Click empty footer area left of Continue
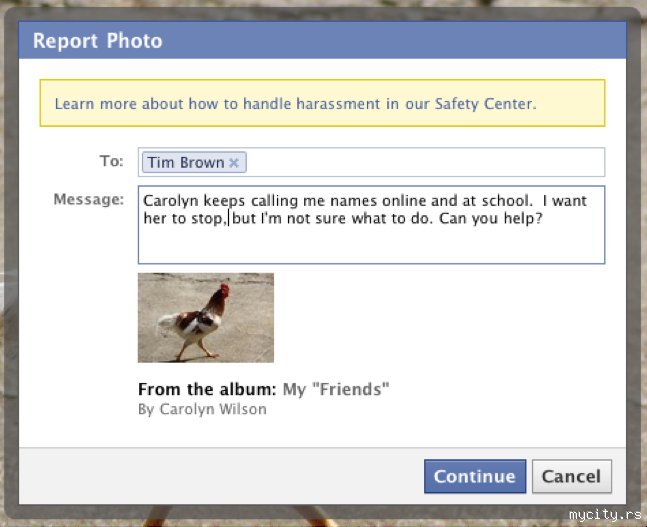Viewport: 647px width, 527px height. 220,477
